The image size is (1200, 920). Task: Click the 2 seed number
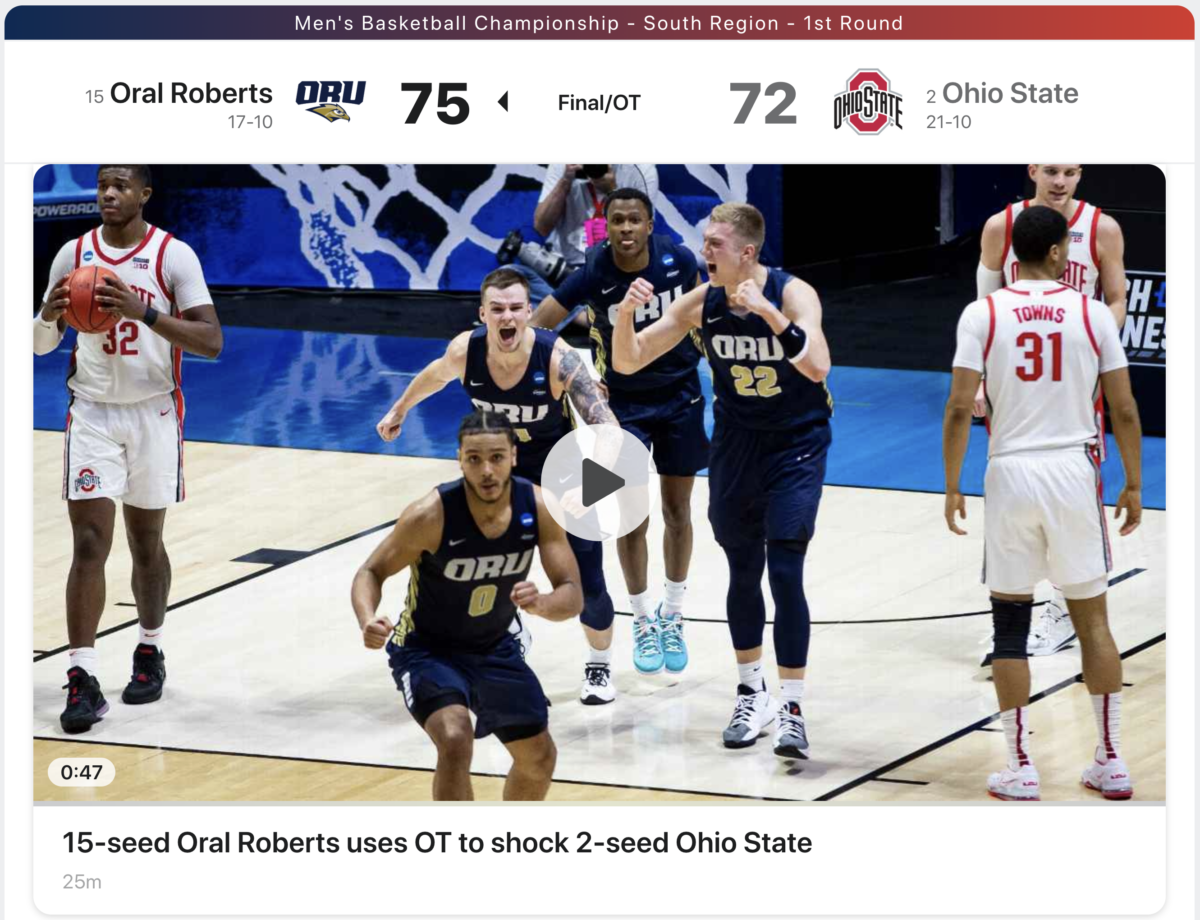[x=931, y=97]
